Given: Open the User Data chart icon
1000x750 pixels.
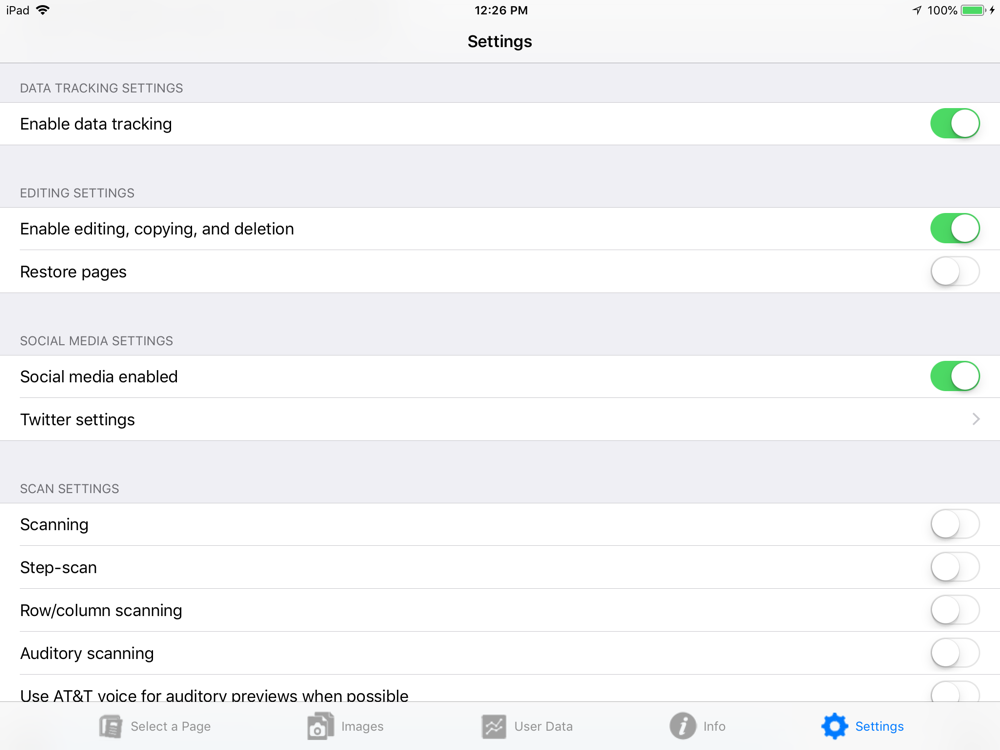Looking at the screenshot, I should tap(494, 726).
